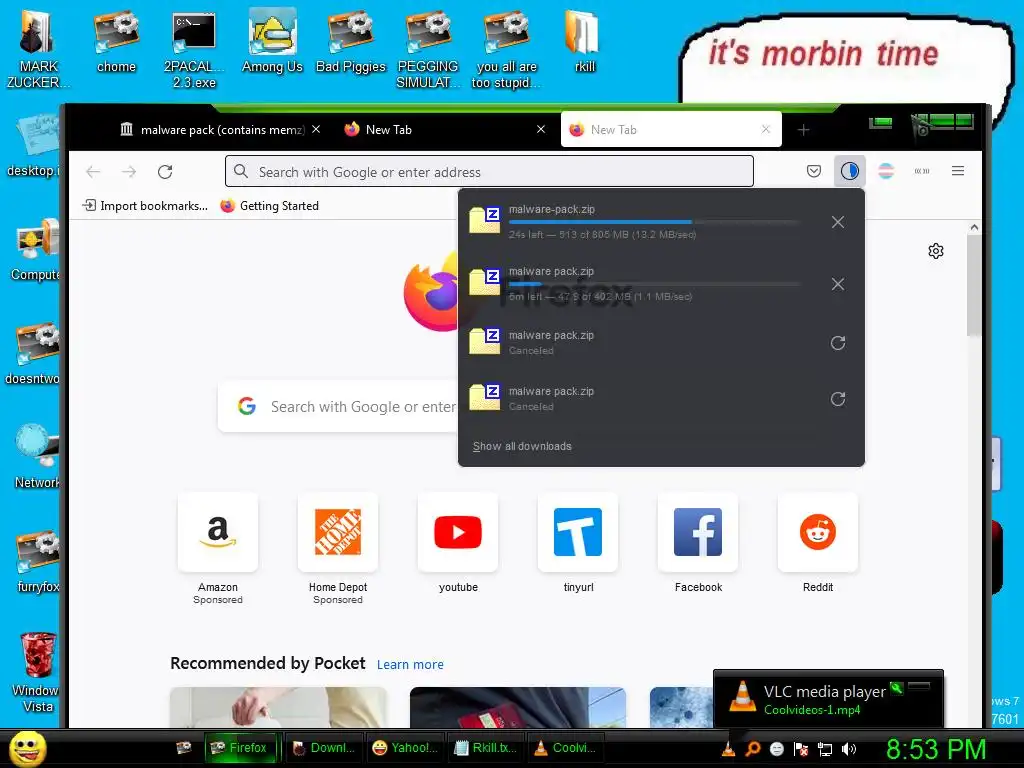
Task: Cancel the malware-pack.zip download
Action: point(838,222)
